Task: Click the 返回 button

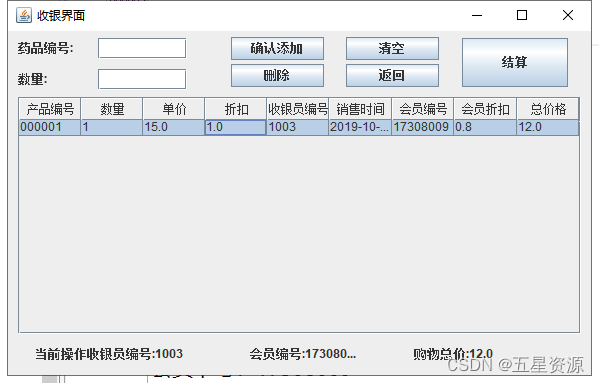Action: pyautogui.click(x=392, y=75)
